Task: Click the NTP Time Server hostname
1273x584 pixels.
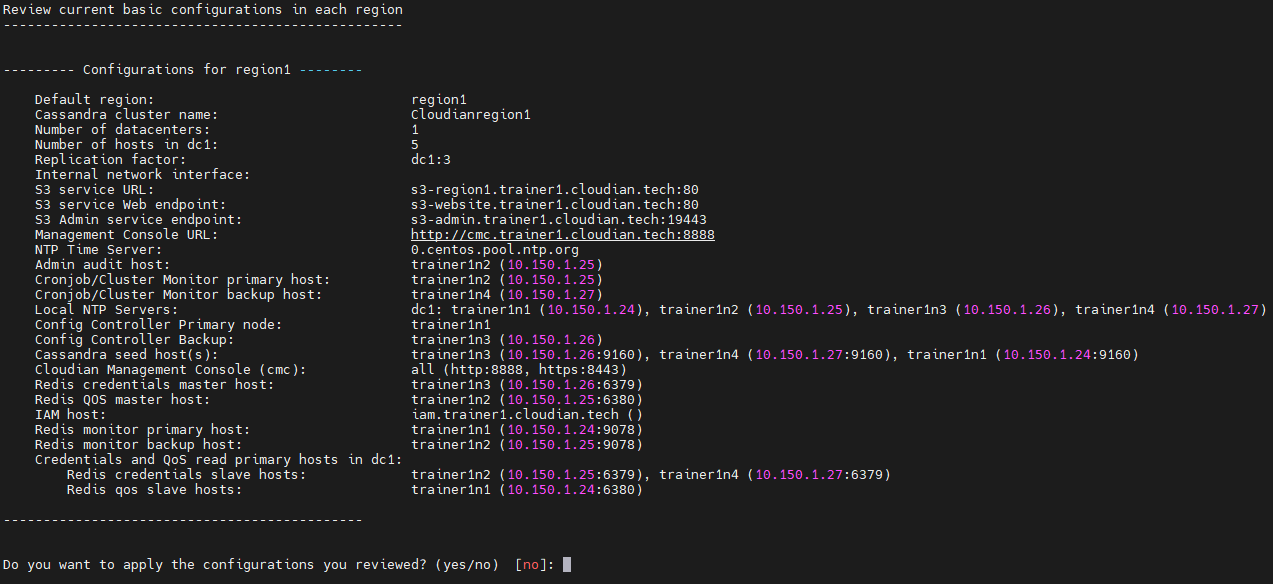Action: click(x=495, y=250)
